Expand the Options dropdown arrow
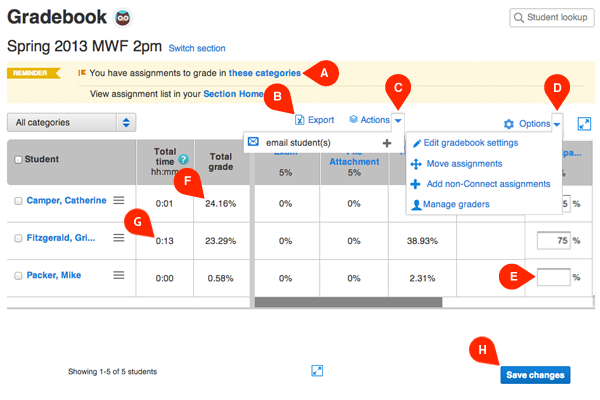Viewport: 600px width, 400px height. pyautogui.click(x=557, y=124)
